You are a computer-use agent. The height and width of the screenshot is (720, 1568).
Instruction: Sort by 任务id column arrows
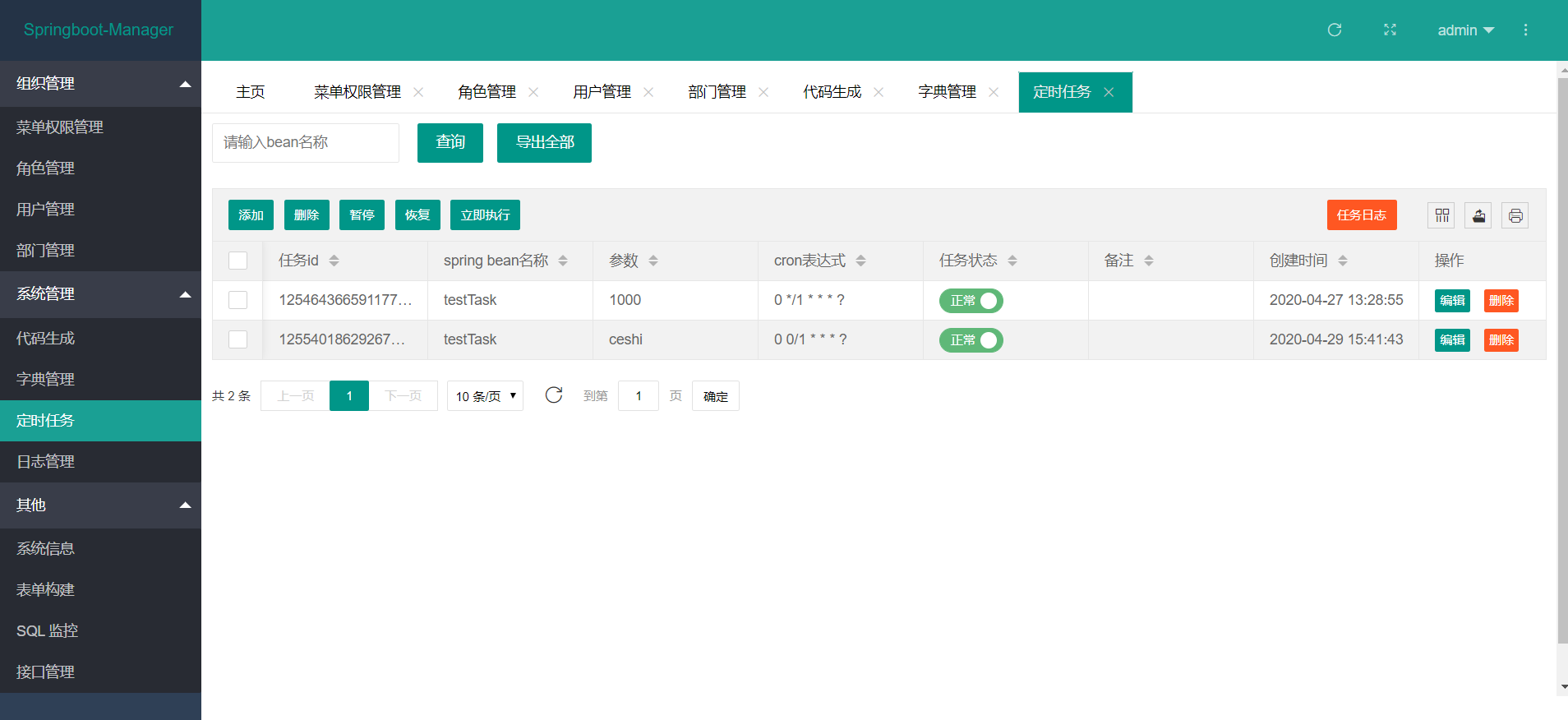coord(334,261)
